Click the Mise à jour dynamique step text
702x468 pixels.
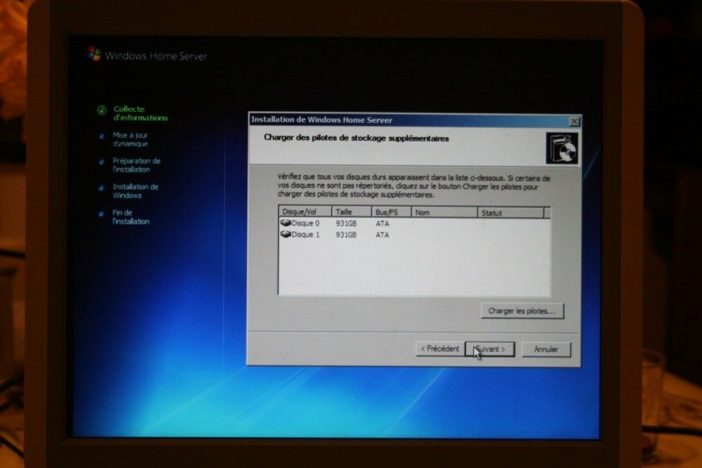(130, 139)
